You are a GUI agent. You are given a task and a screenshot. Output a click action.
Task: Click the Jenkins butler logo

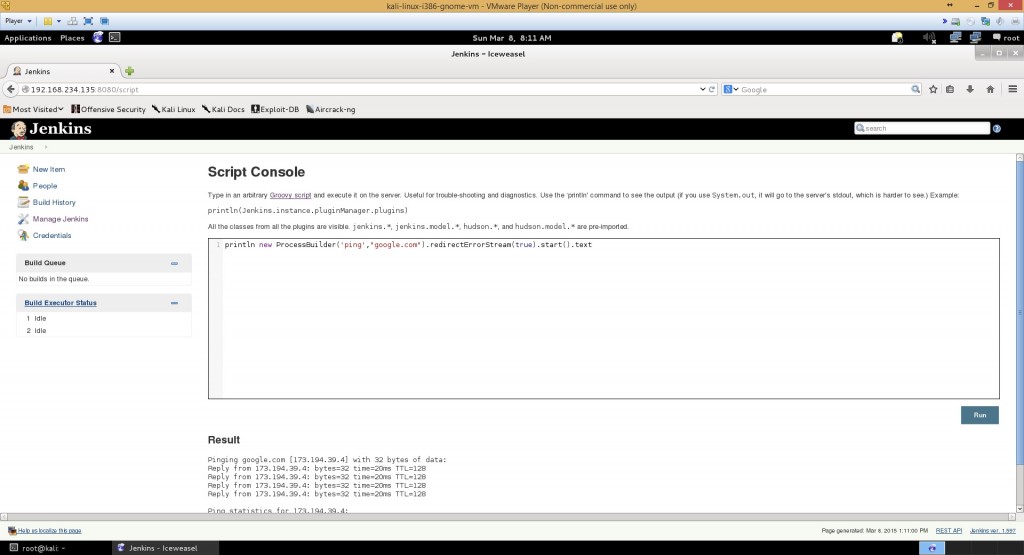click(x=18, y=129)
